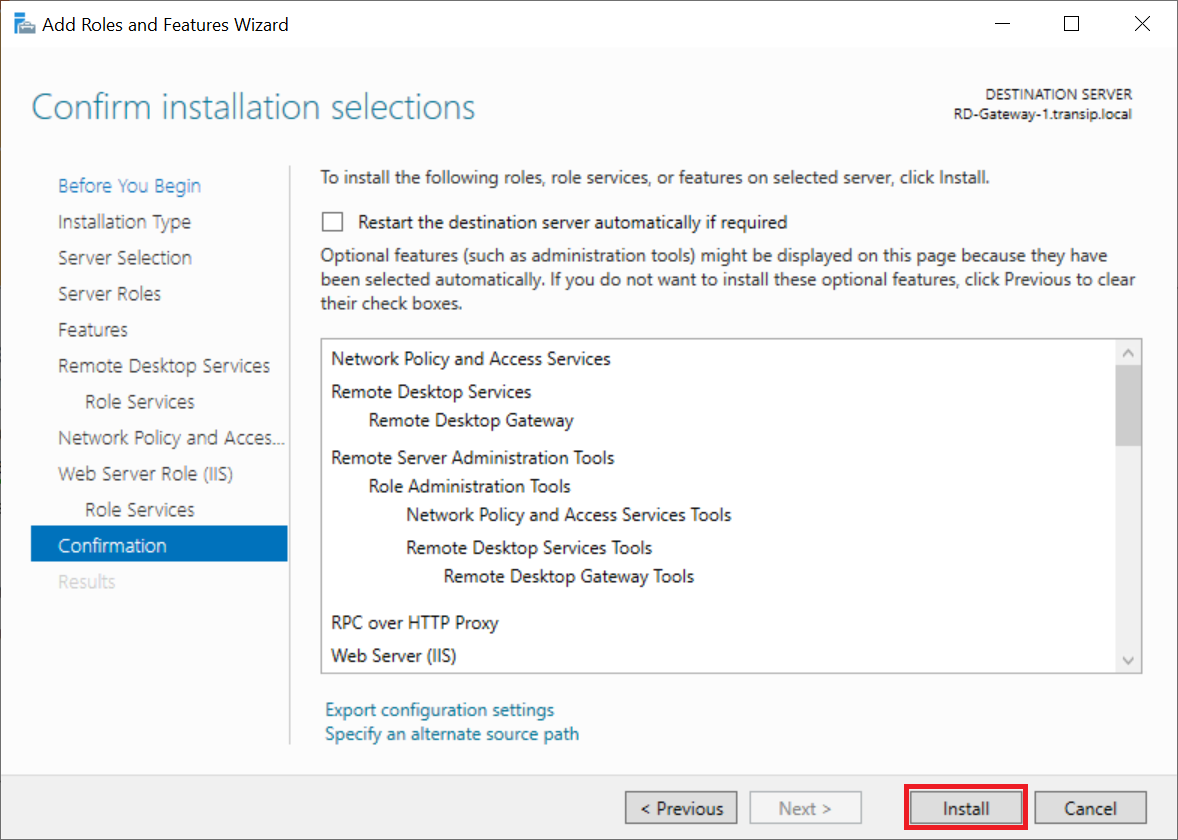Click the wizard icon in title bar
This screenshot has width=1178, height=840.
[x=24, y=25]
